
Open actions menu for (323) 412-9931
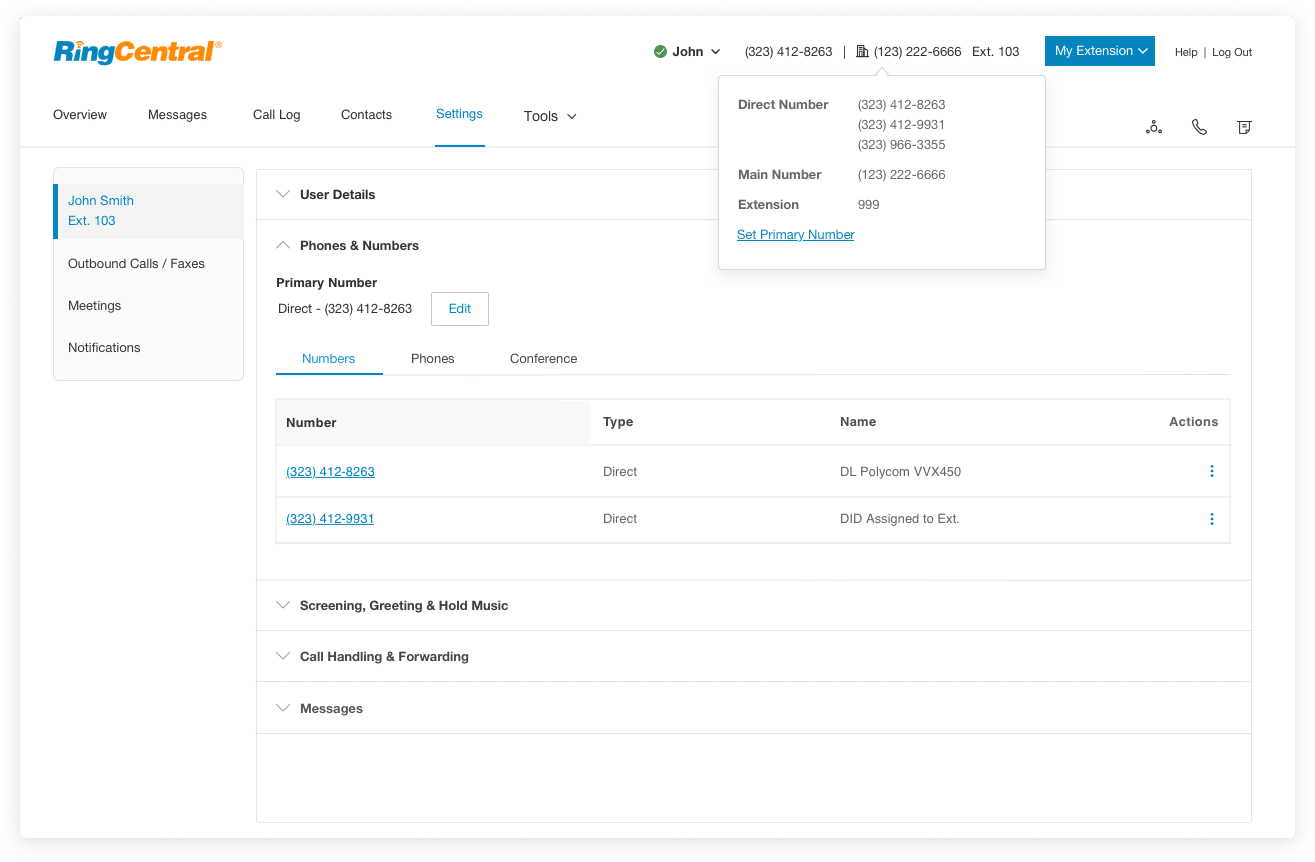tap(1211, 519)
